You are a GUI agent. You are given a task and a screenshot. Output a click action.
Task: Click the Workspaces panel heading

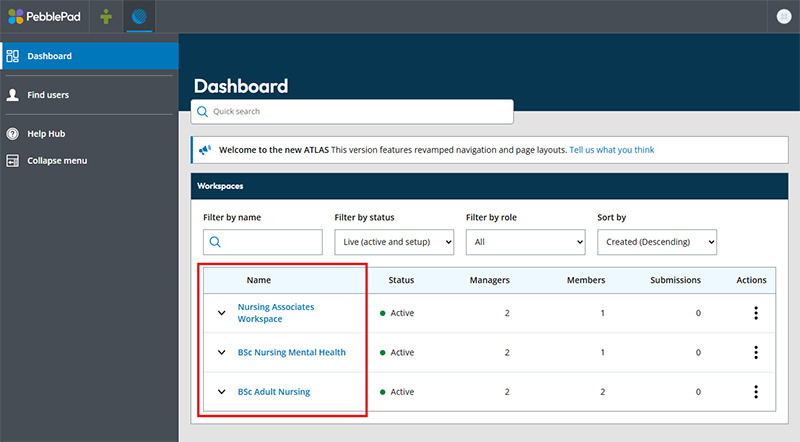tap(220, 186)
